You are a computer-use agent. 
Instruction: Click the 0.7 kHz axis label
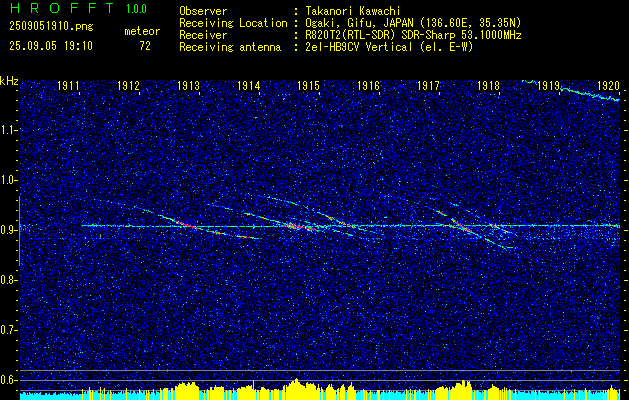7,330
